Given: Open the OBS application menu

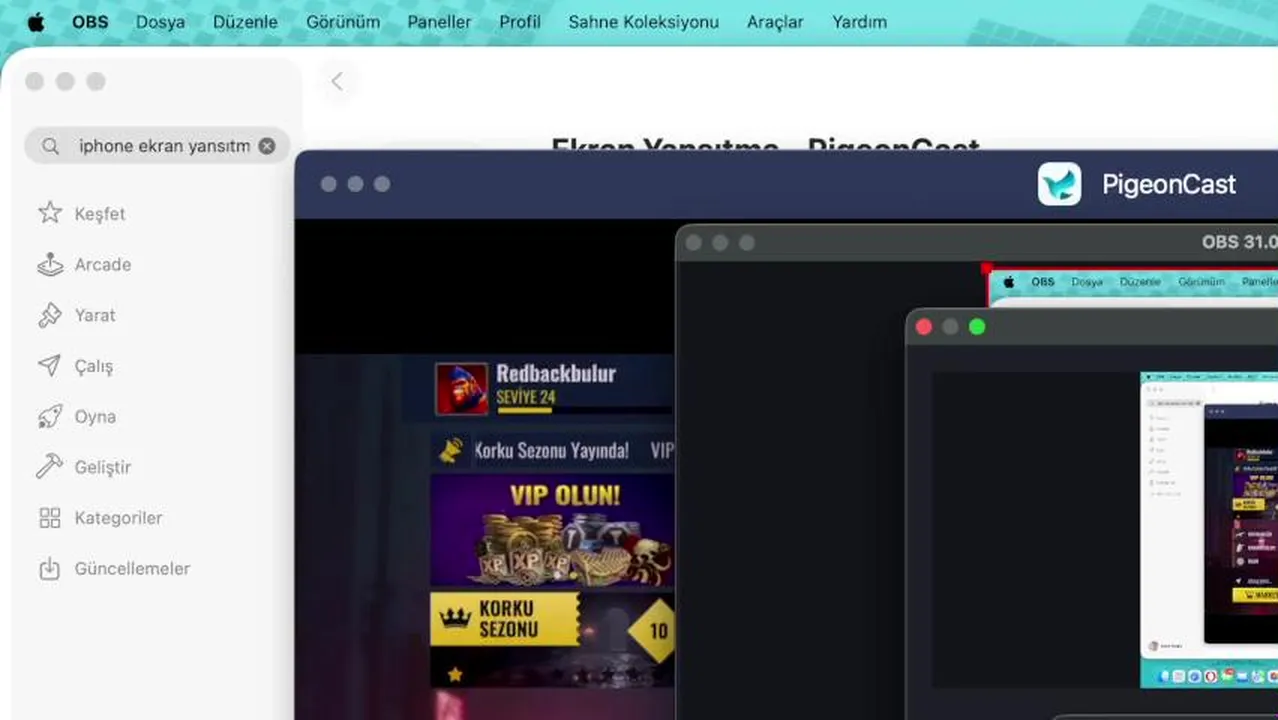Looking at the screenshot, I should tap(90, 22).
